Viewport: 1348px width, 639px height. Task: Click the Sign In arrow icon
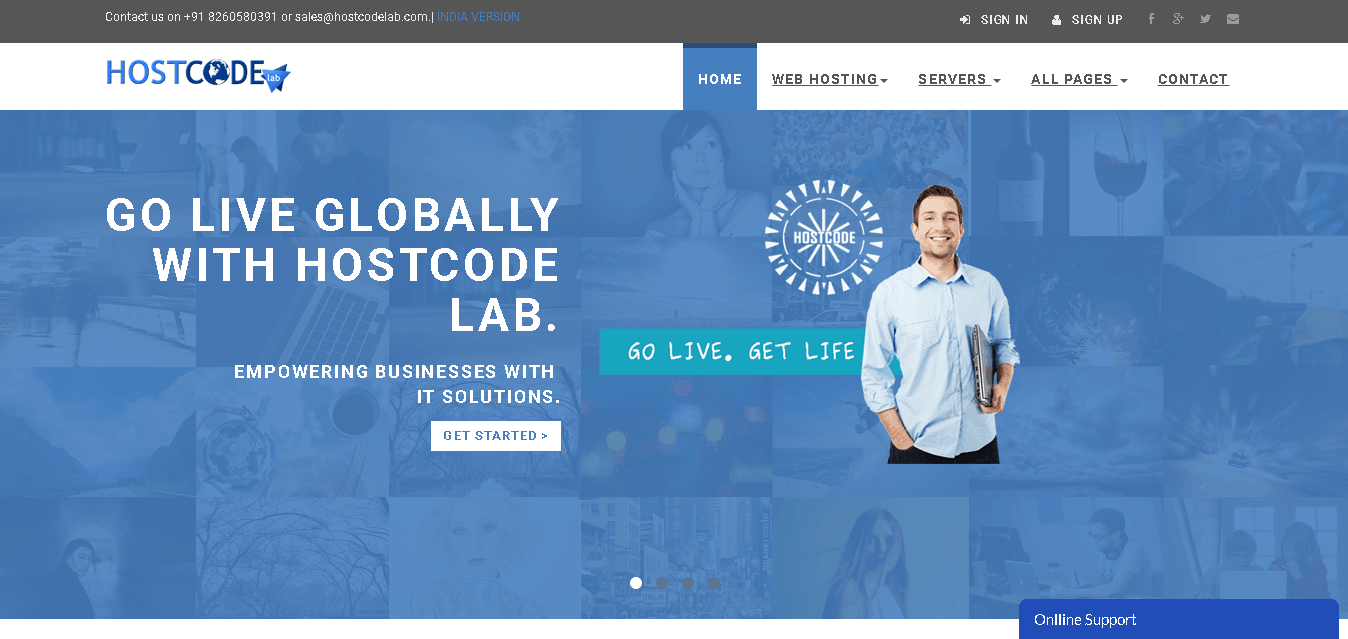click(x=965, y=20)
